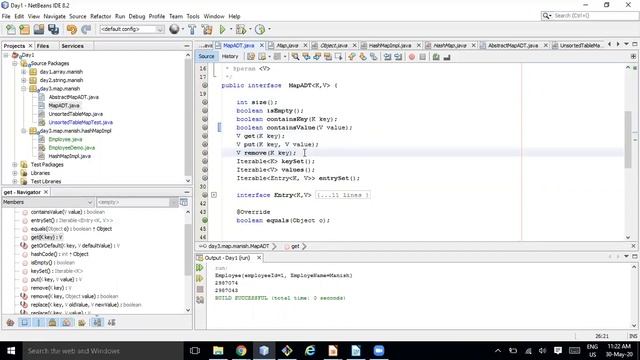This screenshot has width=640, height=360.
Task: Click the Stop square icon in Output panel
Action: [200, 289]
